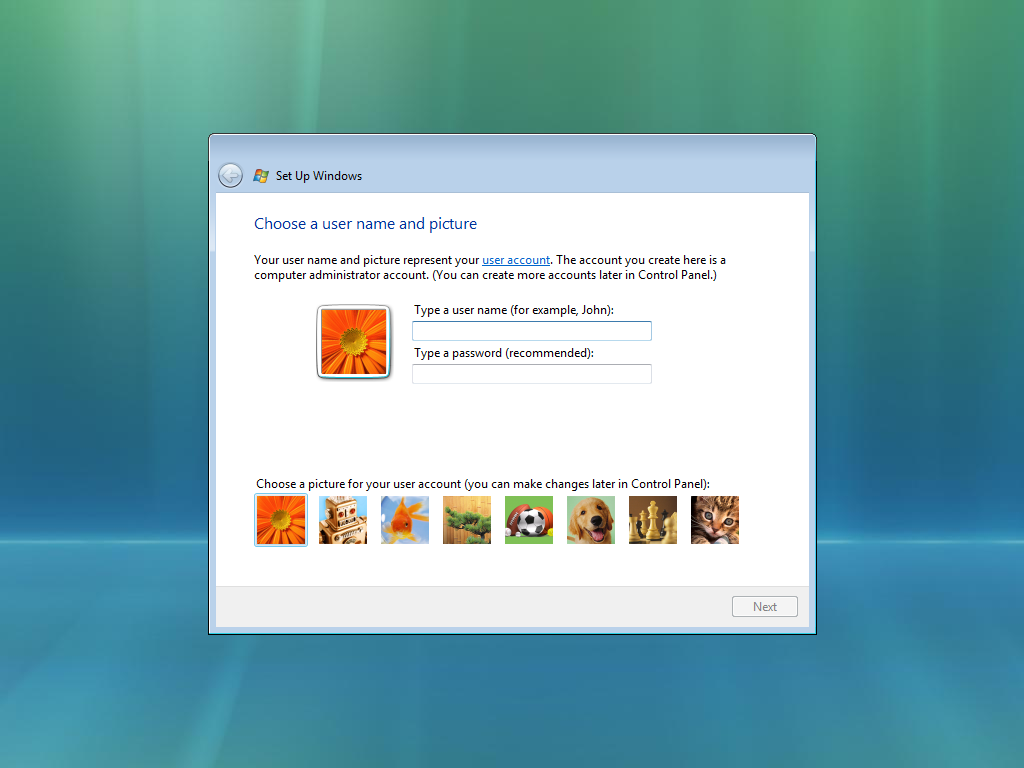Screen dimensions: 1024x768
Task: Select the goldfish account picture
Action: pos(405,520)
